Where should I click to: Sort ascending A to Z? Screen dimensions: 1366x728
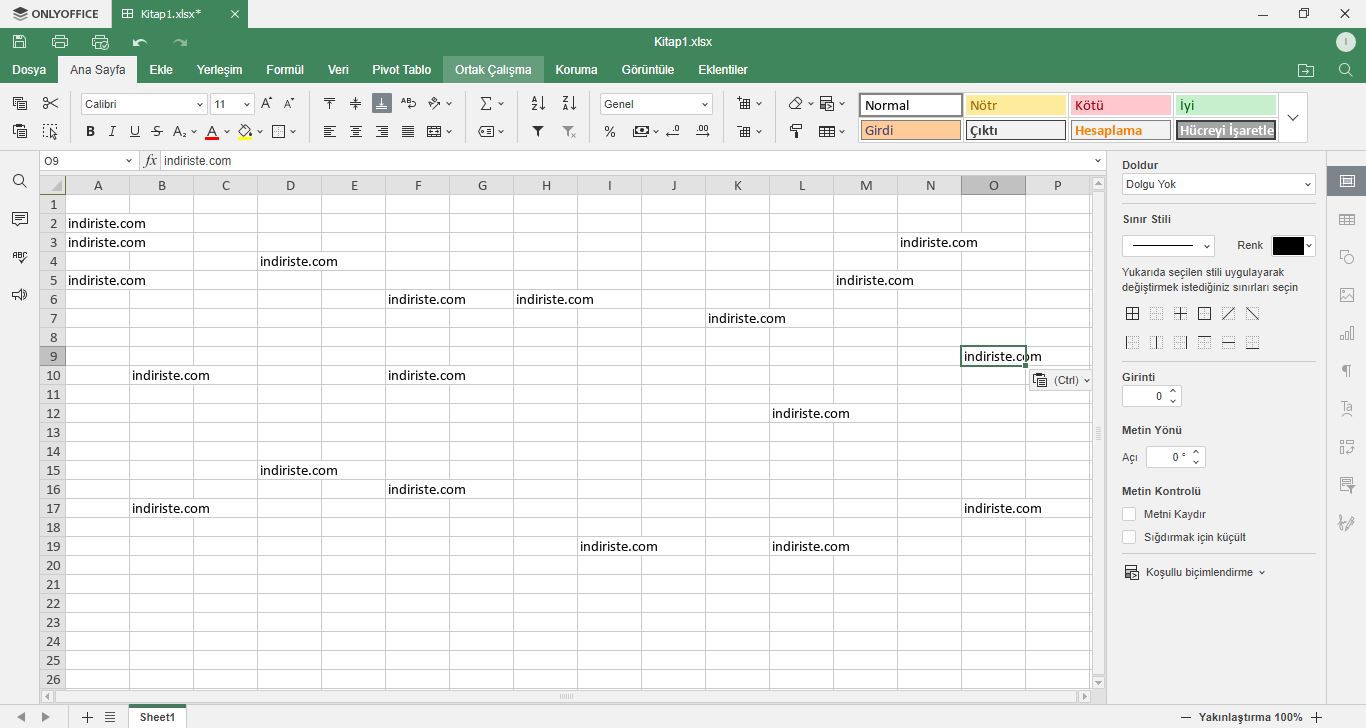point(538,104)
